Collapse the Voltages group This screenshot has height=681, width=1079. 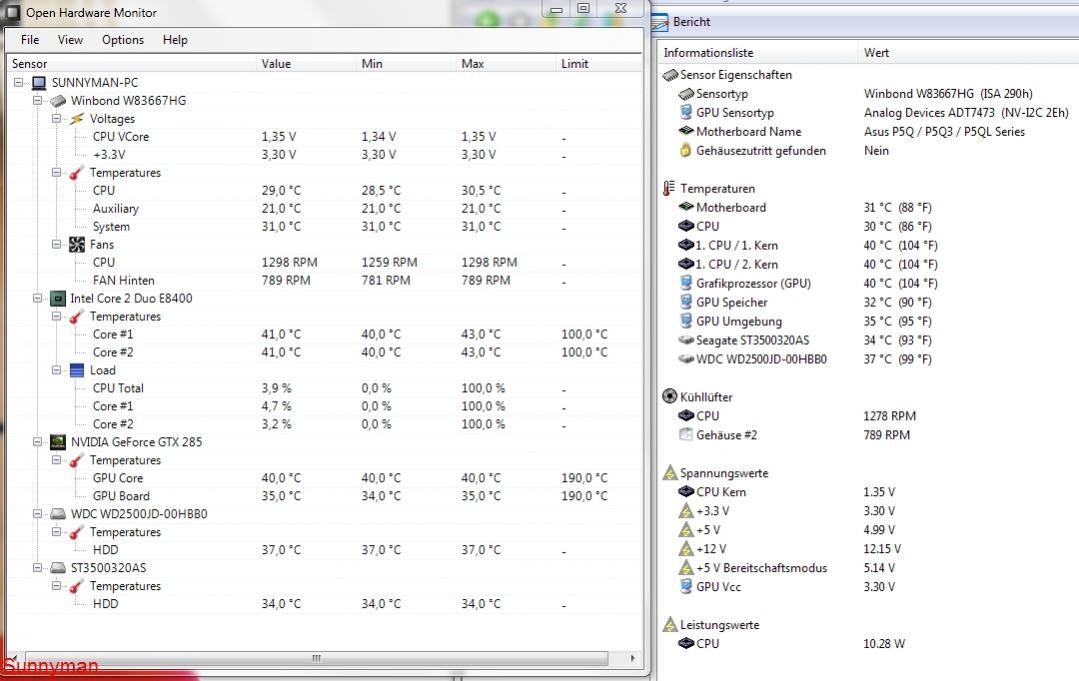pos(56,118)
